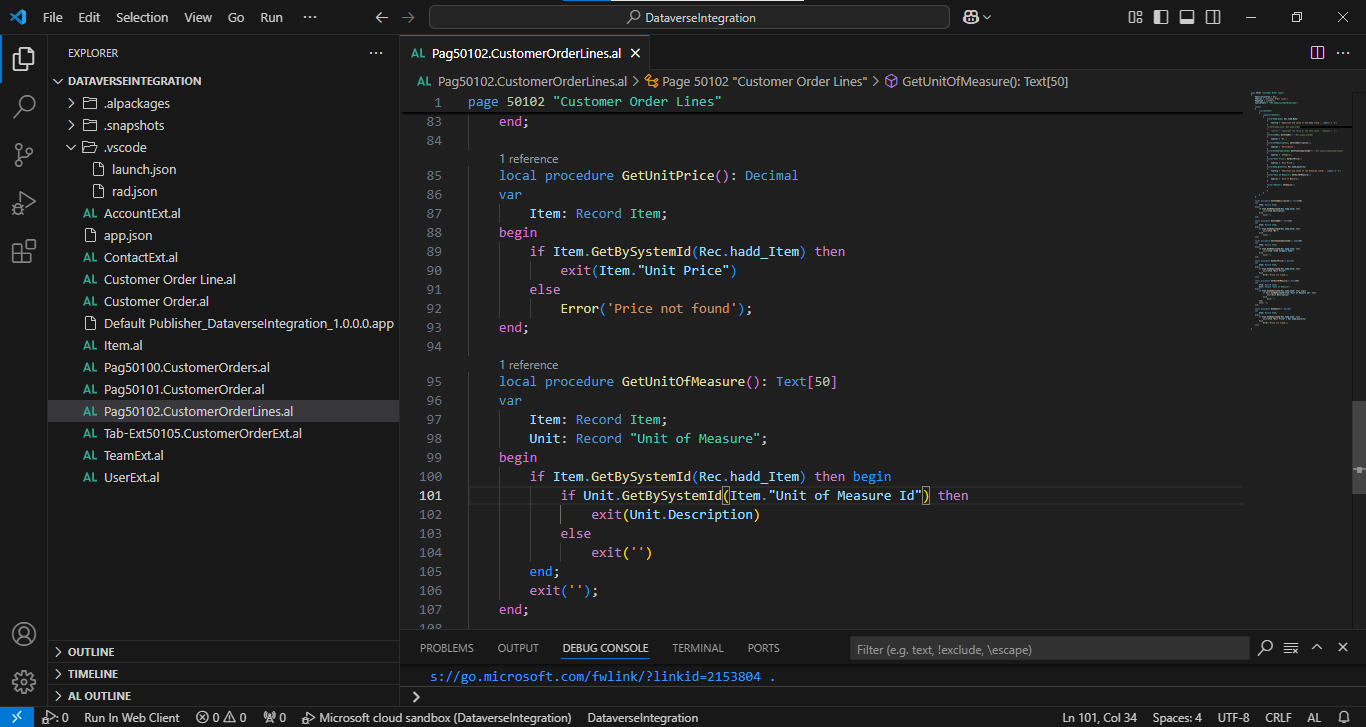The height and width of the screenshot is (727, 1366).
Task: Open Customer Order.al file
Action: 156,301
